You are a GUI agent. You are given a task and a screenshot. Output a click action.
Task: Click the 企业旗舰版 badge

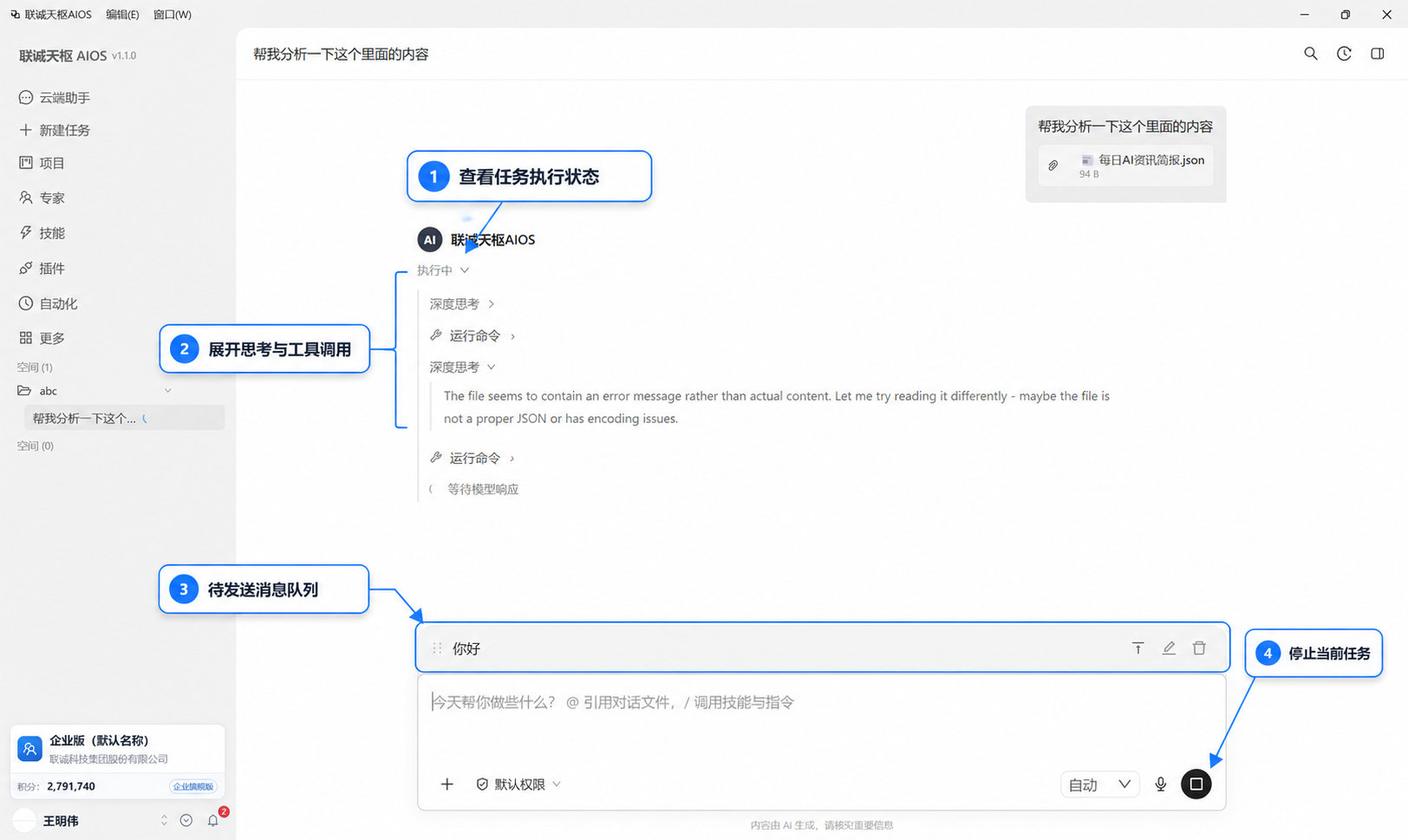[192, 786]
